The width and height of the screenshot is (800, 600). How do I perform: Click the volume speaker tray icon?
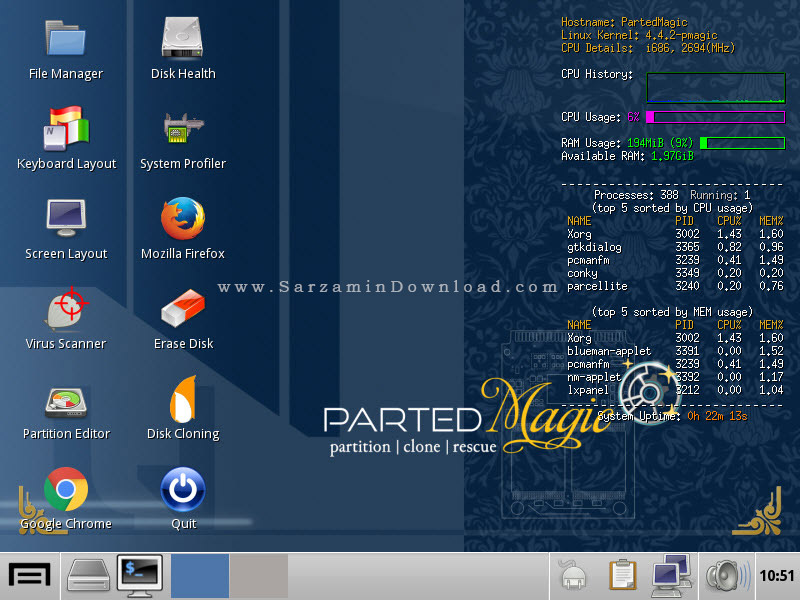pos(728,576)
